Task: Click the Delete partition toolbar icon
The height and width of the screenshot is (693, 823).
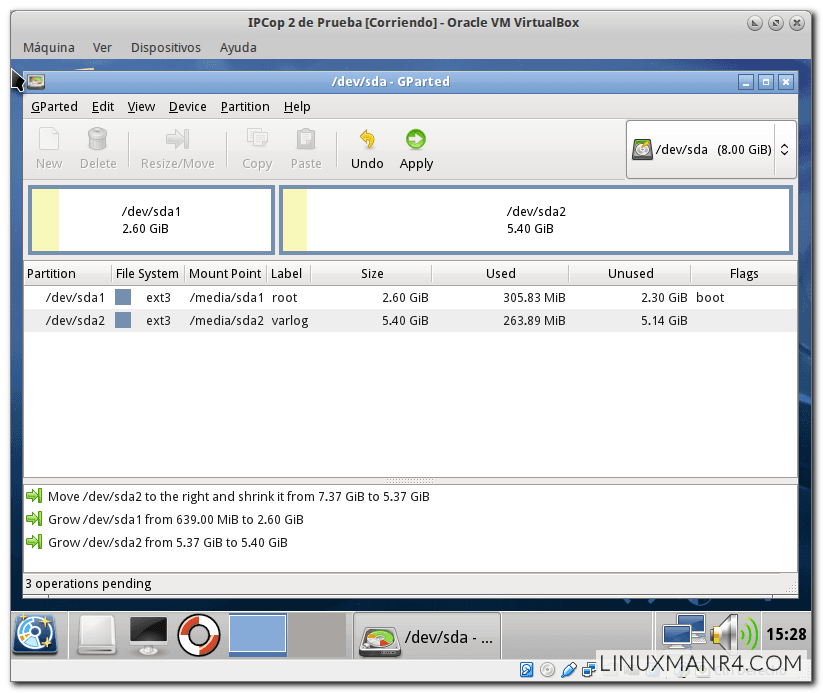Action: (x=98, y=141)
